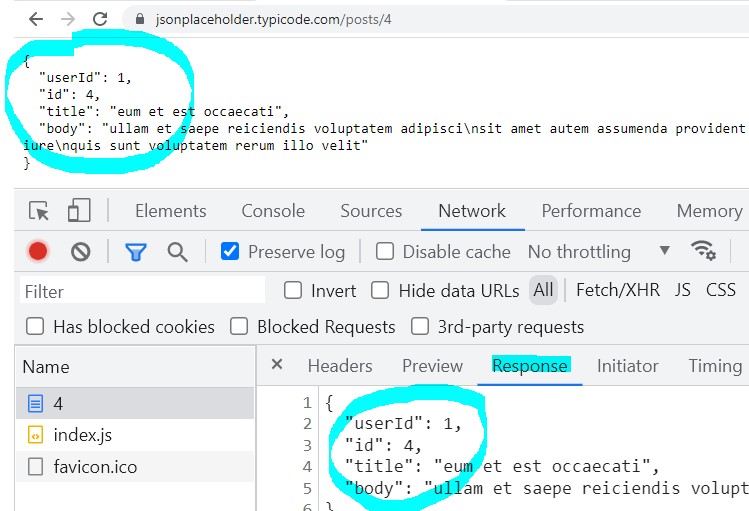Toggle the network filter funnel icon

point(135,252)
